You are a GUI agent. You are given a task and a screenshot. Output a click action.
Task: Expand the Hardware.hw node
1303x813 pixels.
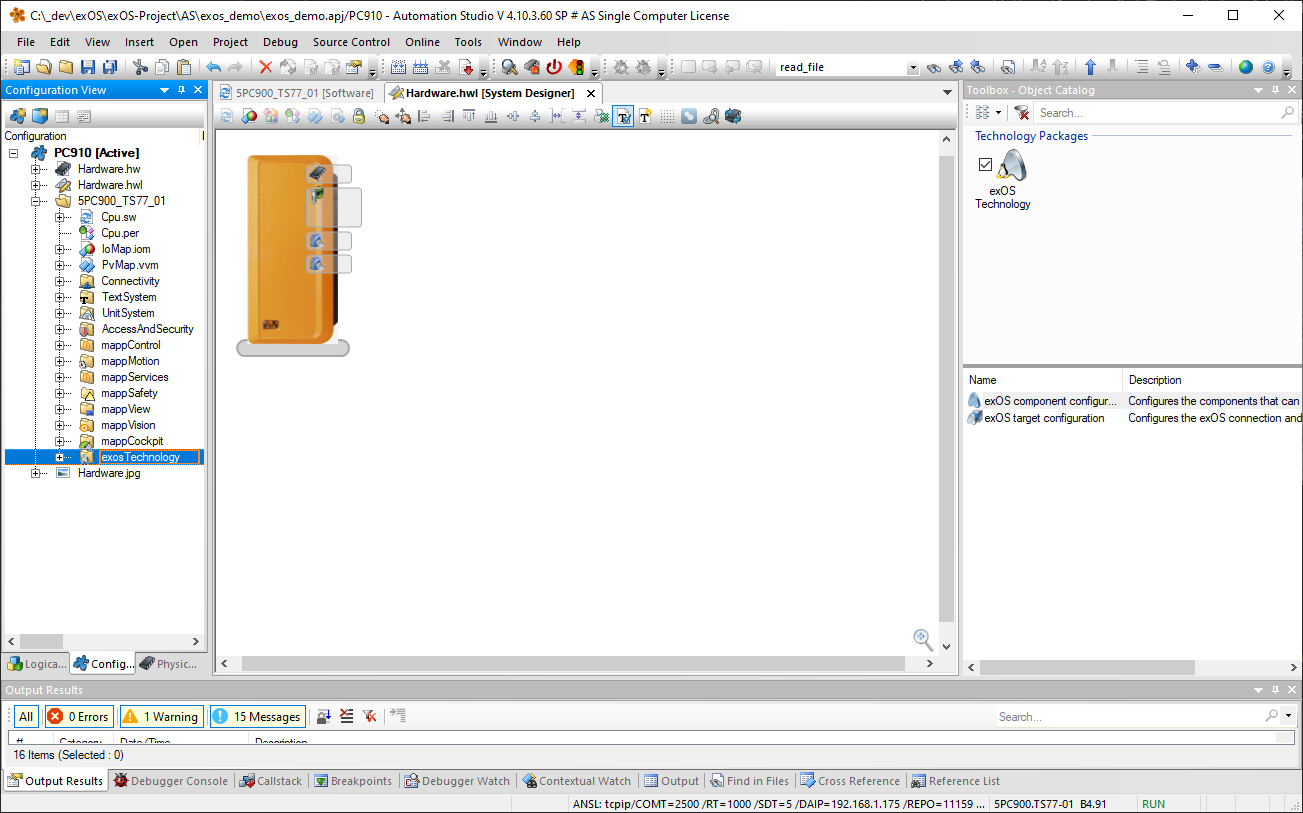pyautogui.click(x=37, y=169)
